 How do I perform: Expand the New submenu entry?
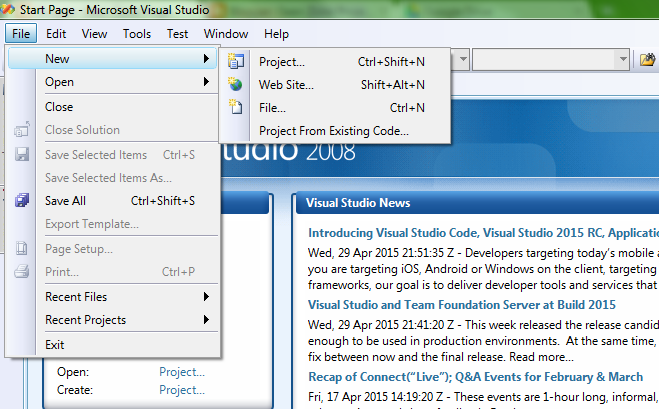tap(112, 58)
